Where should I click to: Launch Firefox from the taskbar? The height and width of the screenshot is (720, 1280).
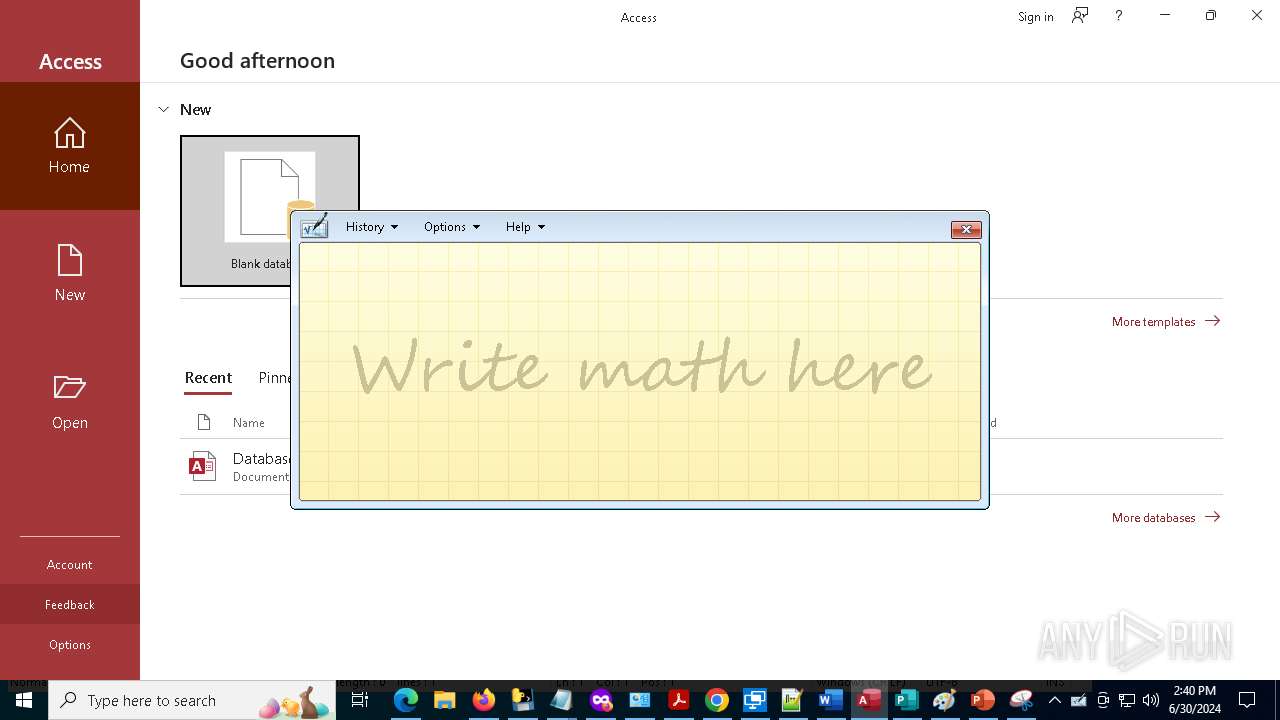coord(483,700)
